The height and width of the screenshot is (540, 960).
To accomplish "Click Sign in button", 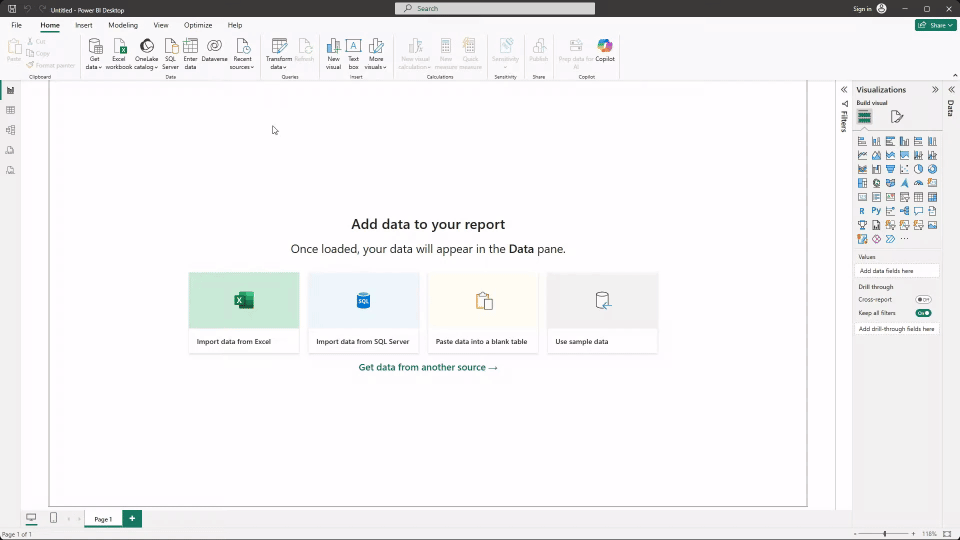I will tap(869, 9).
